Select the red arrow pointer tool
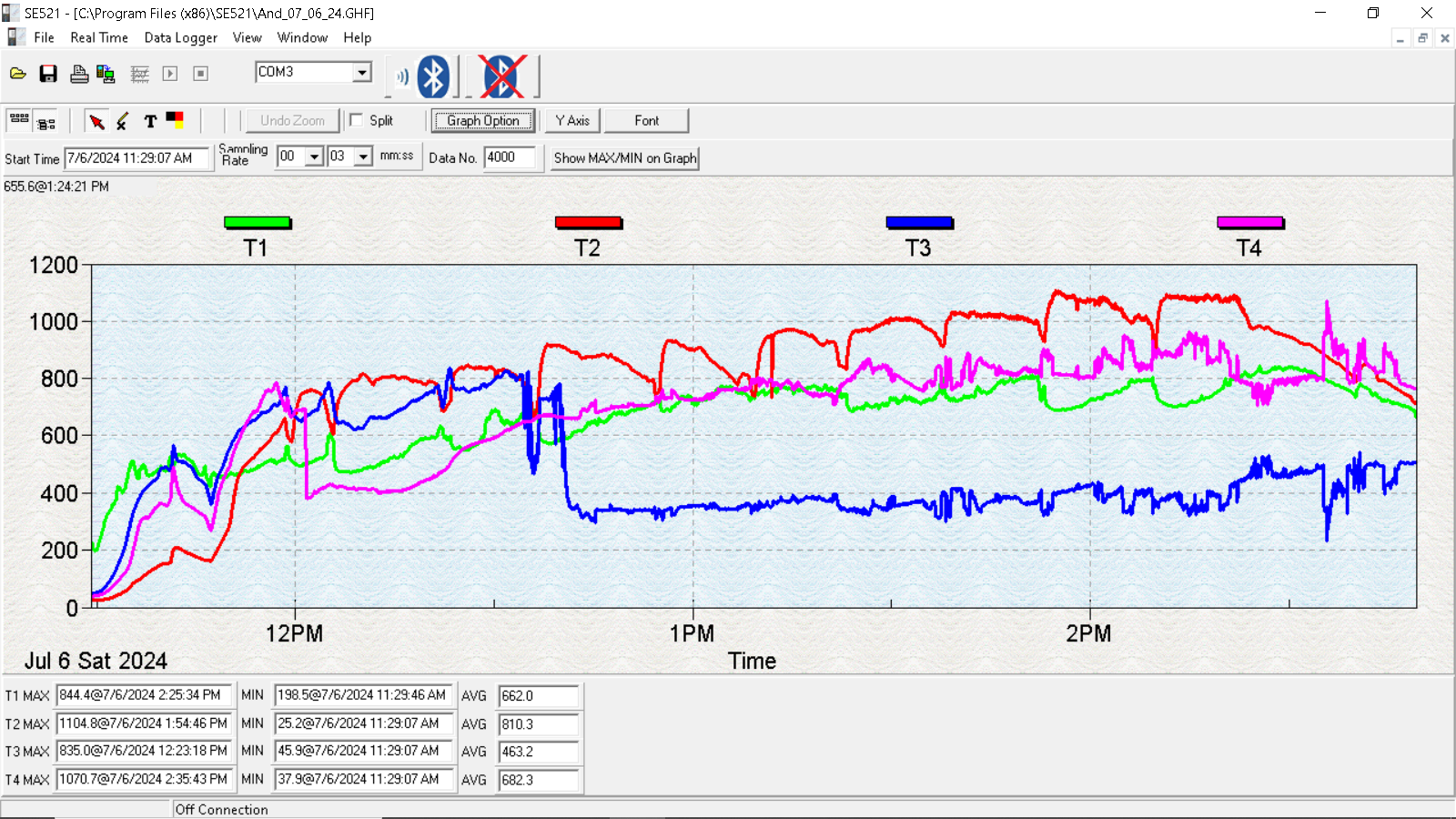1456x819 pixels. [96, 121]
